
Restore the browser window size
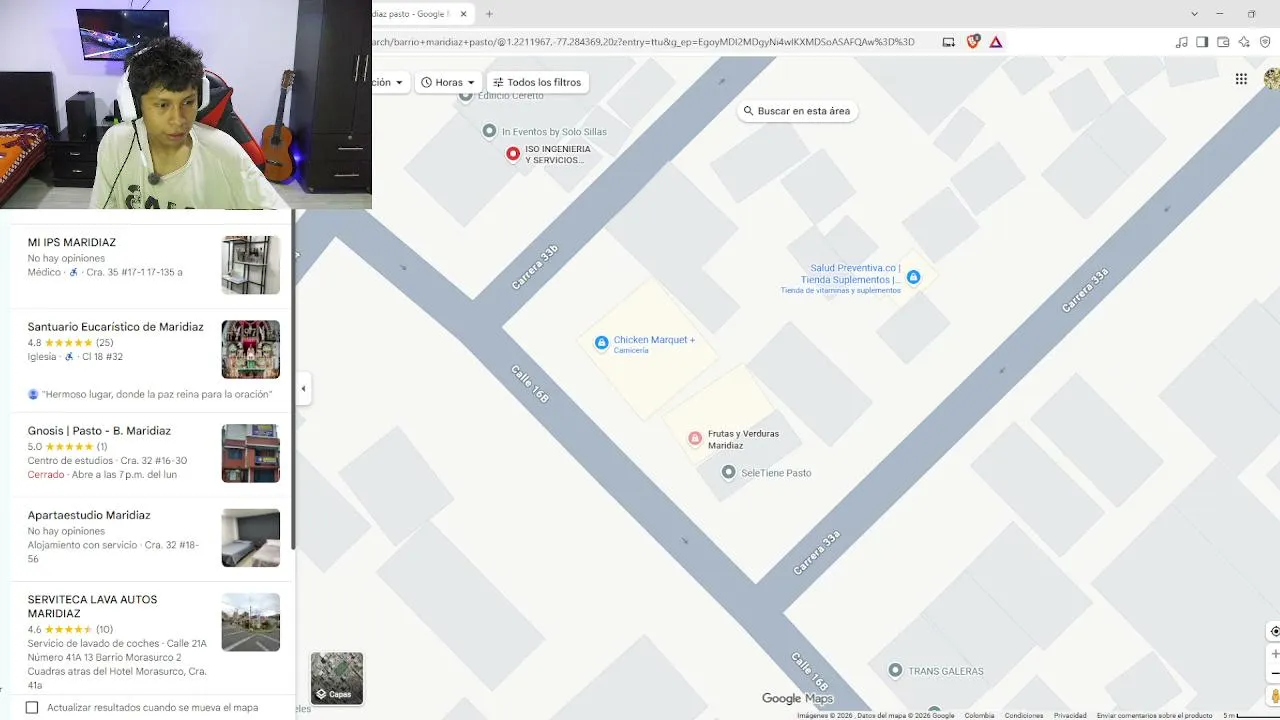tap(1251, 14)
